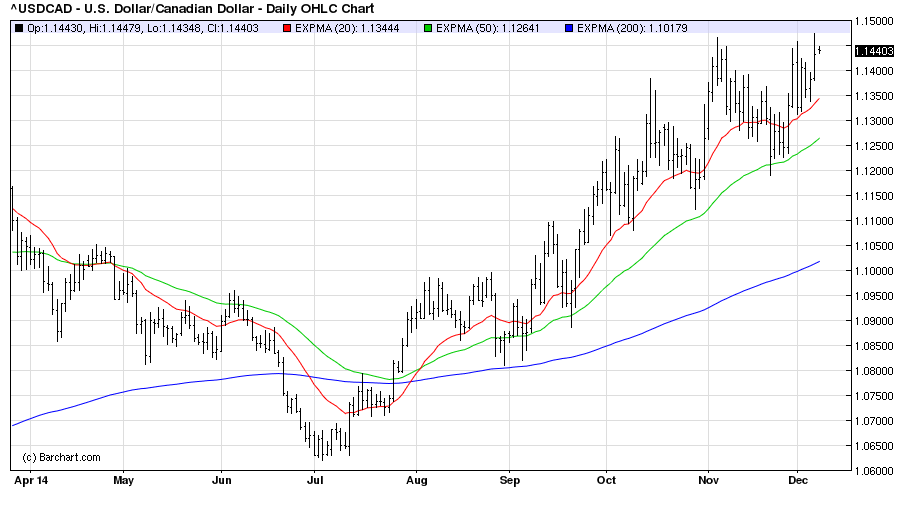Screen dimensions: 900x511
Task: Click the 1.1000 price axis label
Action: coord(875,271)
